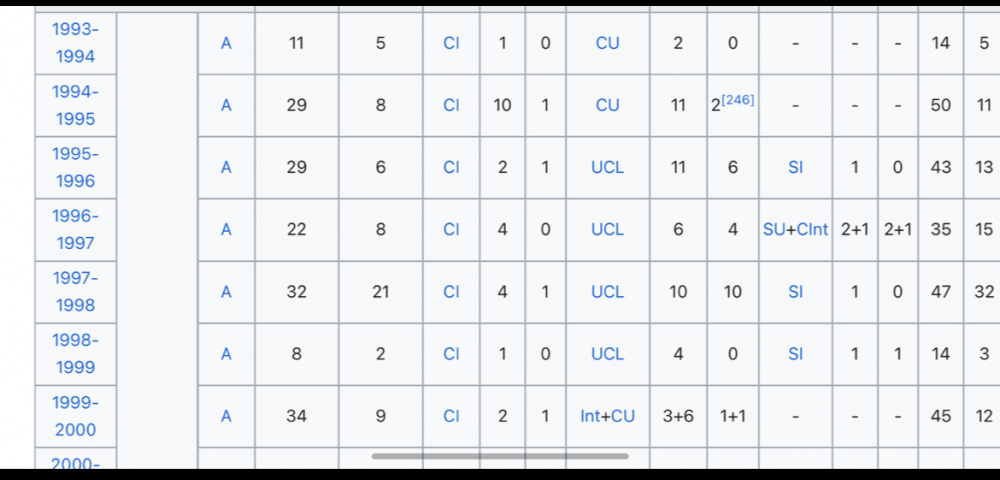Click the Int link in 1999-2000 row

point(590,416)
